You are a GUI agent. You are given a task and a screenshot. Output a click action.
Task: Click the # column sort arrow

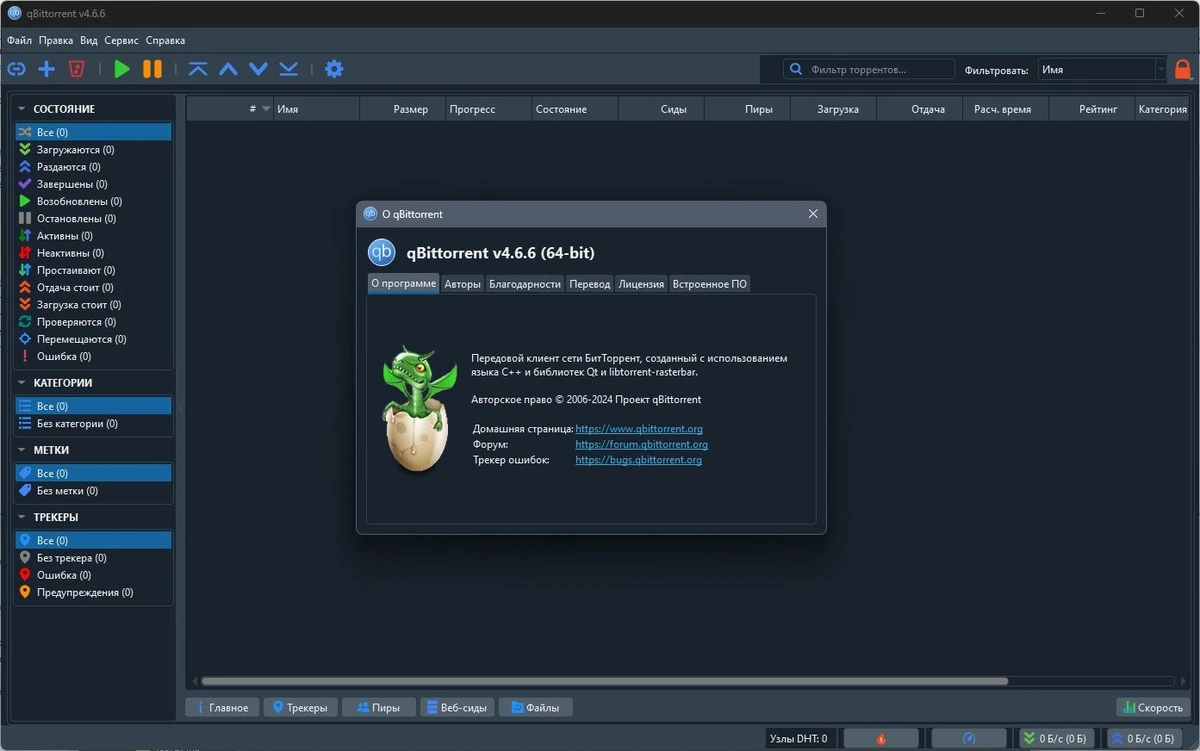tap(266, 109)
